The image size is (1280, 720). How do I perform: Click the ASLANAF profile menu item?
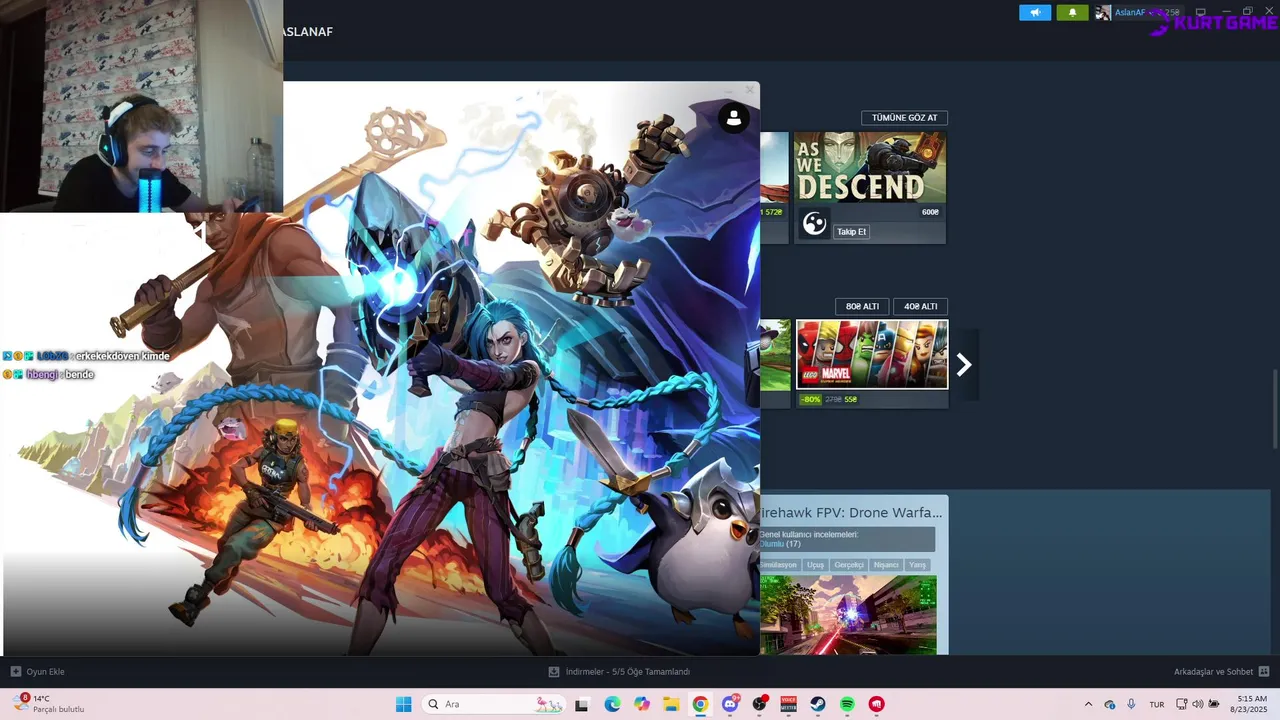pyautogui.click(x=308, y=32)
